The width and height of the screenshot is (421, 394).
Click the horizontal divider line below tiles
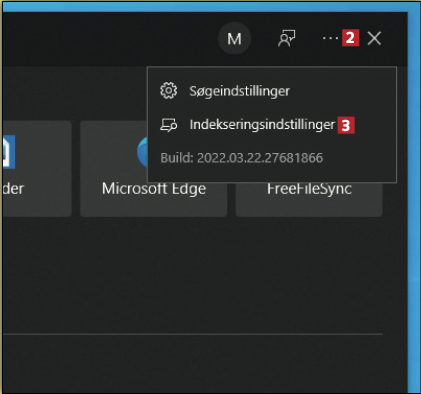click(192, 334)
